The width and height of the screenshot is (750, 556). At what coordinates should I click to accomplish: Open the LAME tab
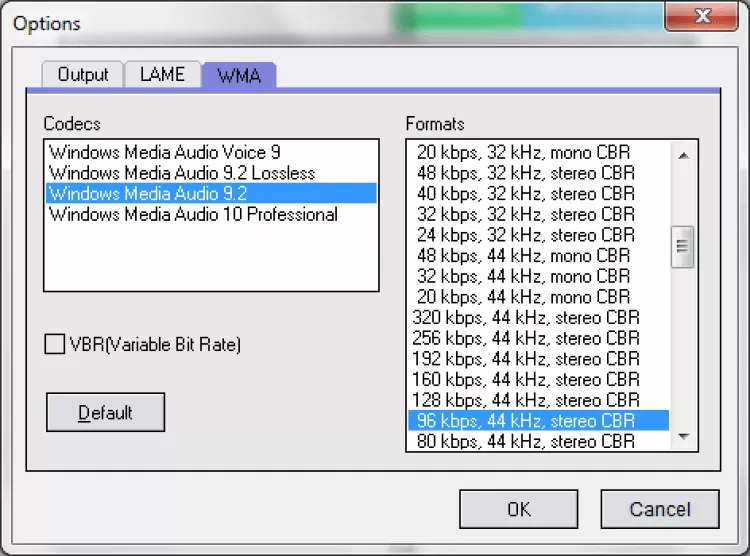(162, 75)
